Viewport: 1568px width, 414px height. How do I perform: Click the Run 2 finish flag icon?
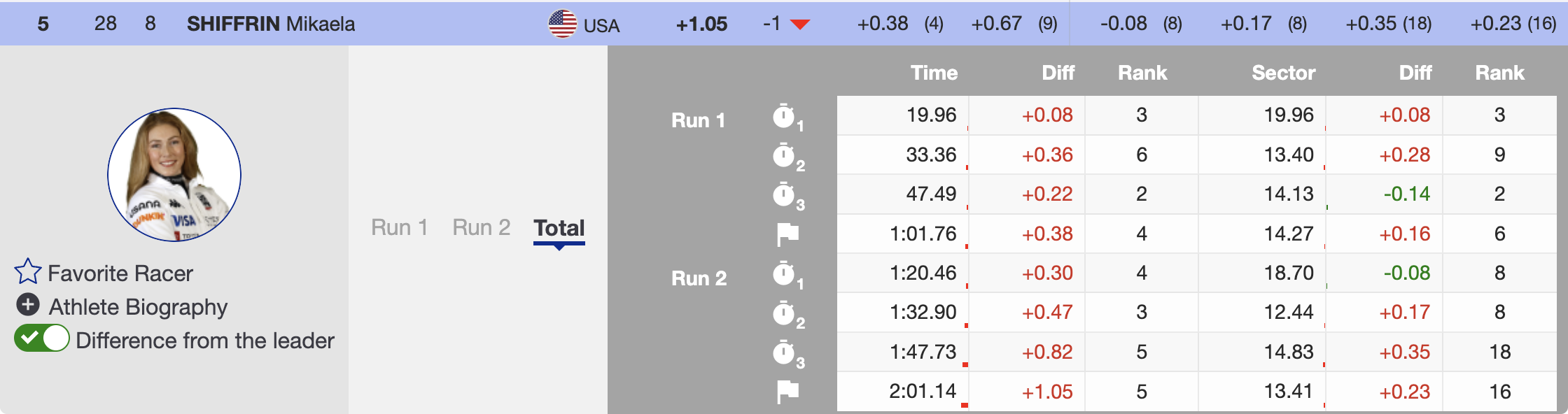point(787,392)
